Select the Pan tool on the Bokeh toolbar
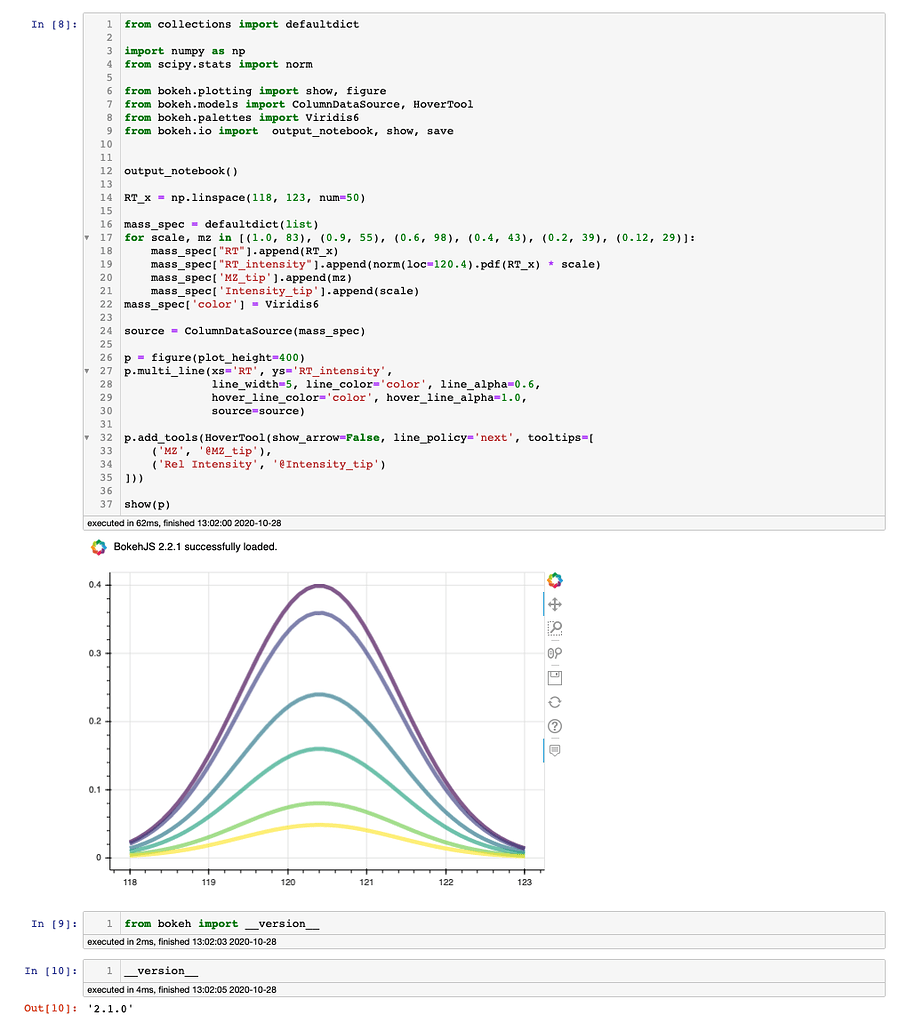The image size is (899, 1023). point(555,604)
